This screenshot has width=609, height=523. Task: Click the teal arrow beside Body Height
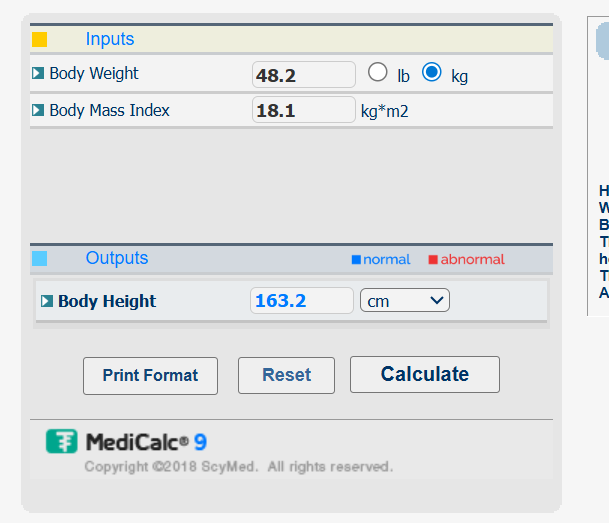click(x=46, y=301)
